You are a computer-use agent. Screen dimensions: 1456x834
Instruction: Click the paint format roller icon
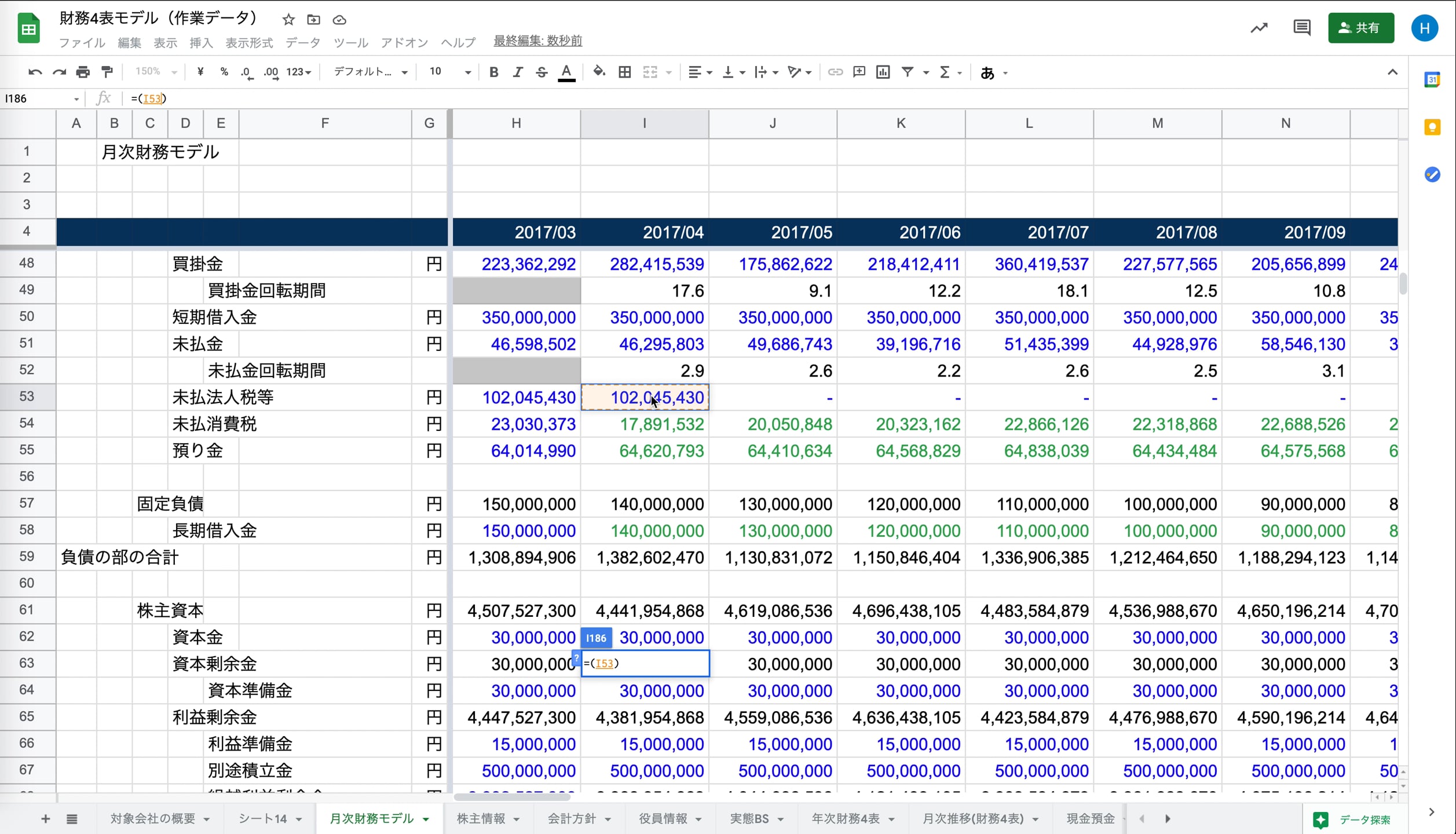107,72
